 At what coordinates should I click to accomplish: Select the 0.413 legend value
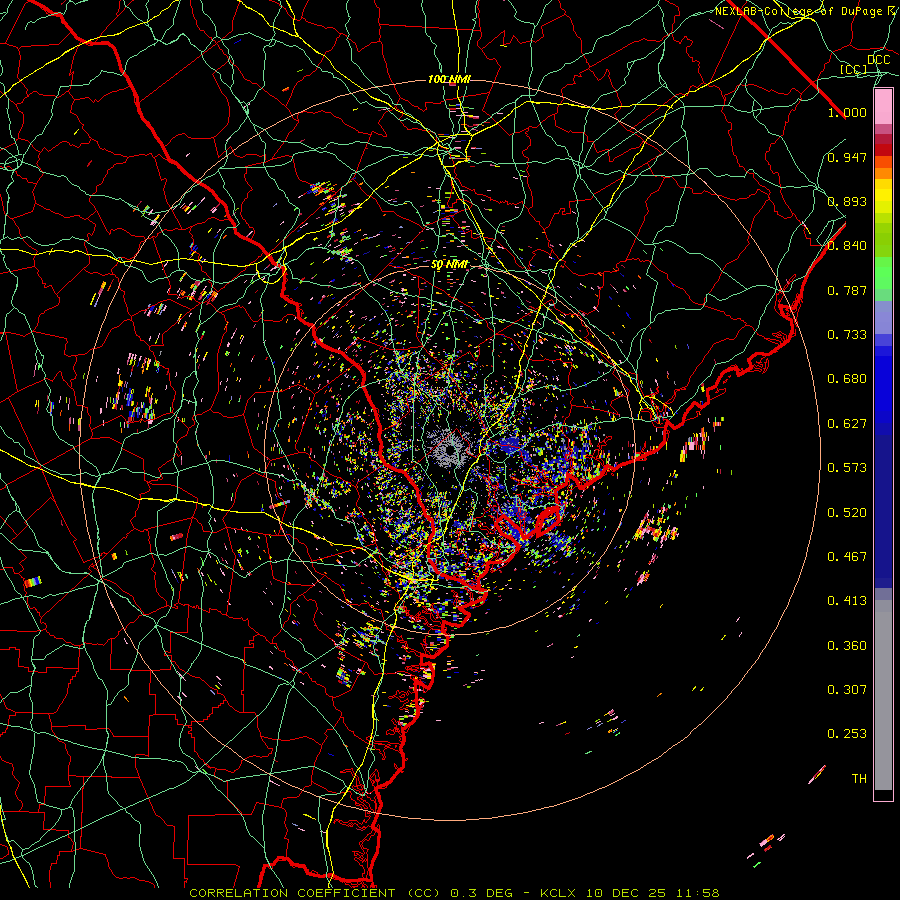pyautogui.click(x=847, y=601)
